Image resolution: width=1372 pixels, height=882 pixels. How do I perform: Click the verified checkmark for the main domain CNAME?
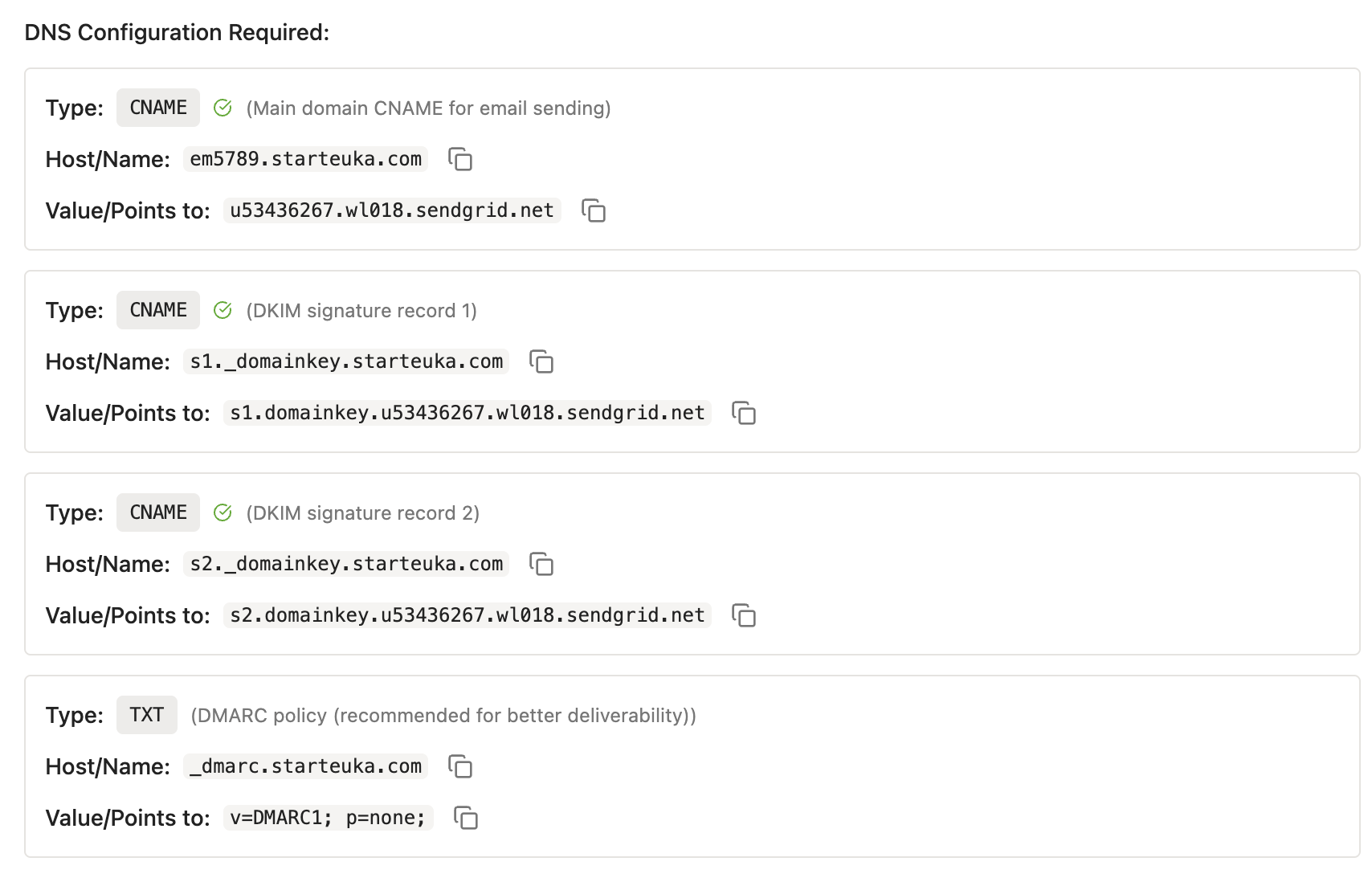coord(223,108)
